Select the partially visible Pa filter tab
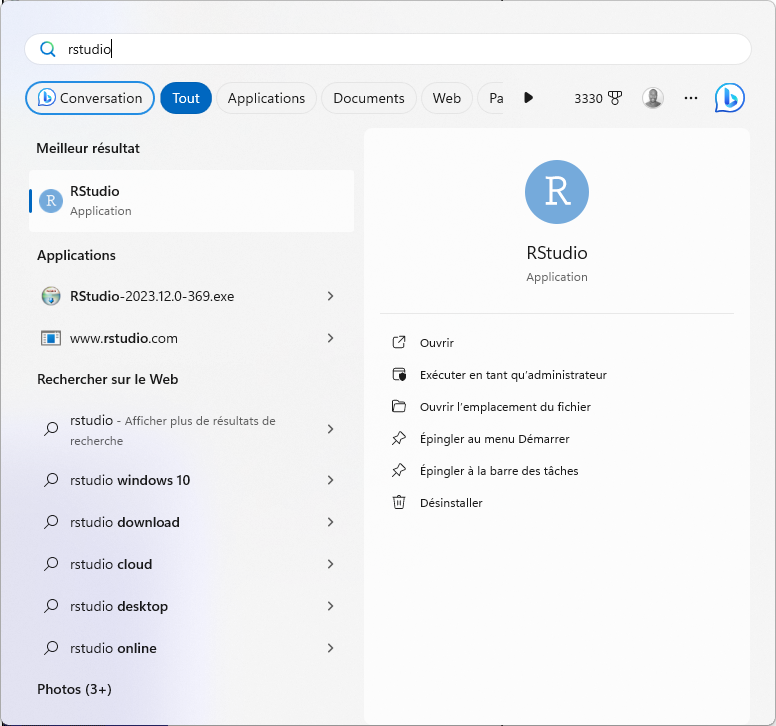 pos(491,98)
